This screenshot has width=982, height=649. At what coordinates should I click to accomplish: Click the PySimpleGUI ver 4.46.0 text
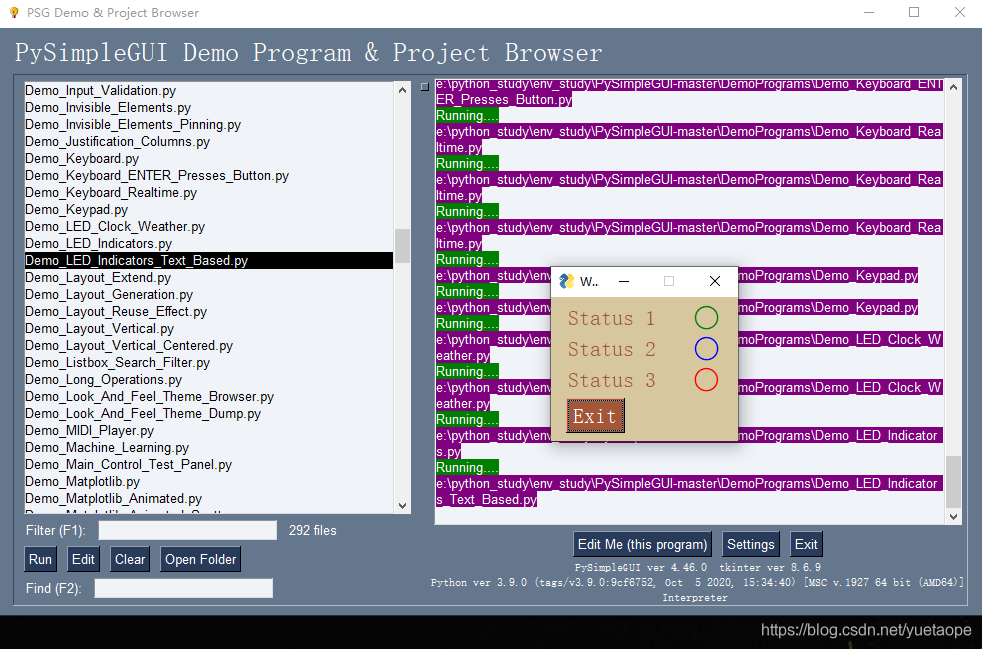click(641, 568)
